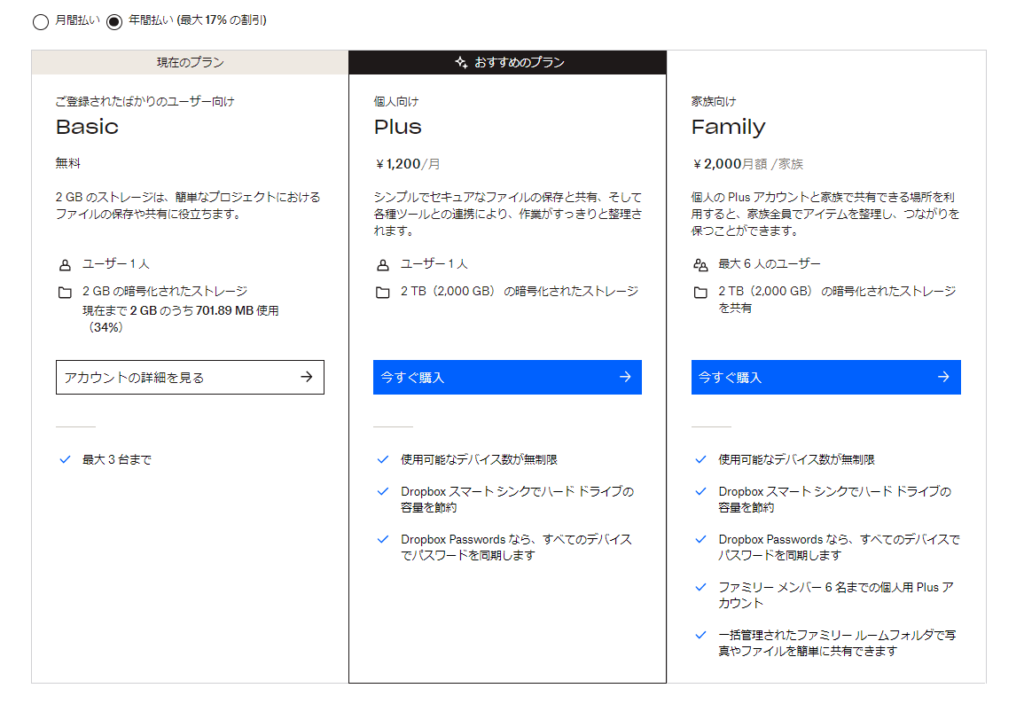Click ご登録されたばかりのユーザー向け subtitle
Viewport: 1024px width, 704px height.
click(x=145, y=101)
